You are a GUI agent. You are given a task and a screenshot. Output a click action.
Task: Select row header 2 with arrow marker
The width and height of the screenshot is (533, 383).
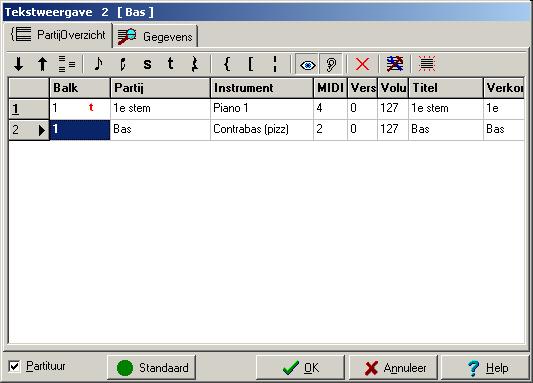click(x=29, y=130)
